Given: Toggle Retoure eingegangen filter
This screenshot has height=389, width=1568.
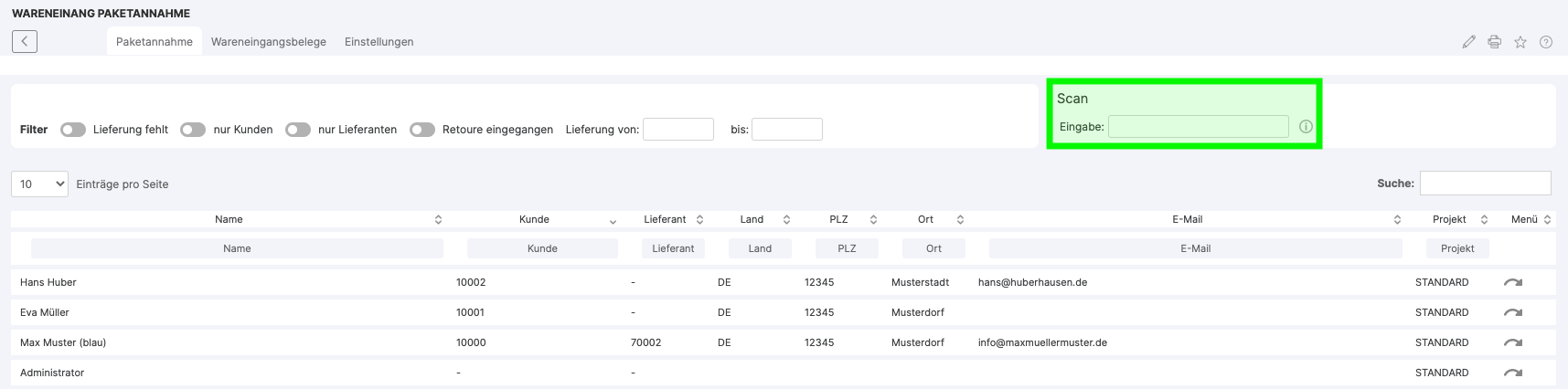Looking at the screenshot, I should point(422,130).
